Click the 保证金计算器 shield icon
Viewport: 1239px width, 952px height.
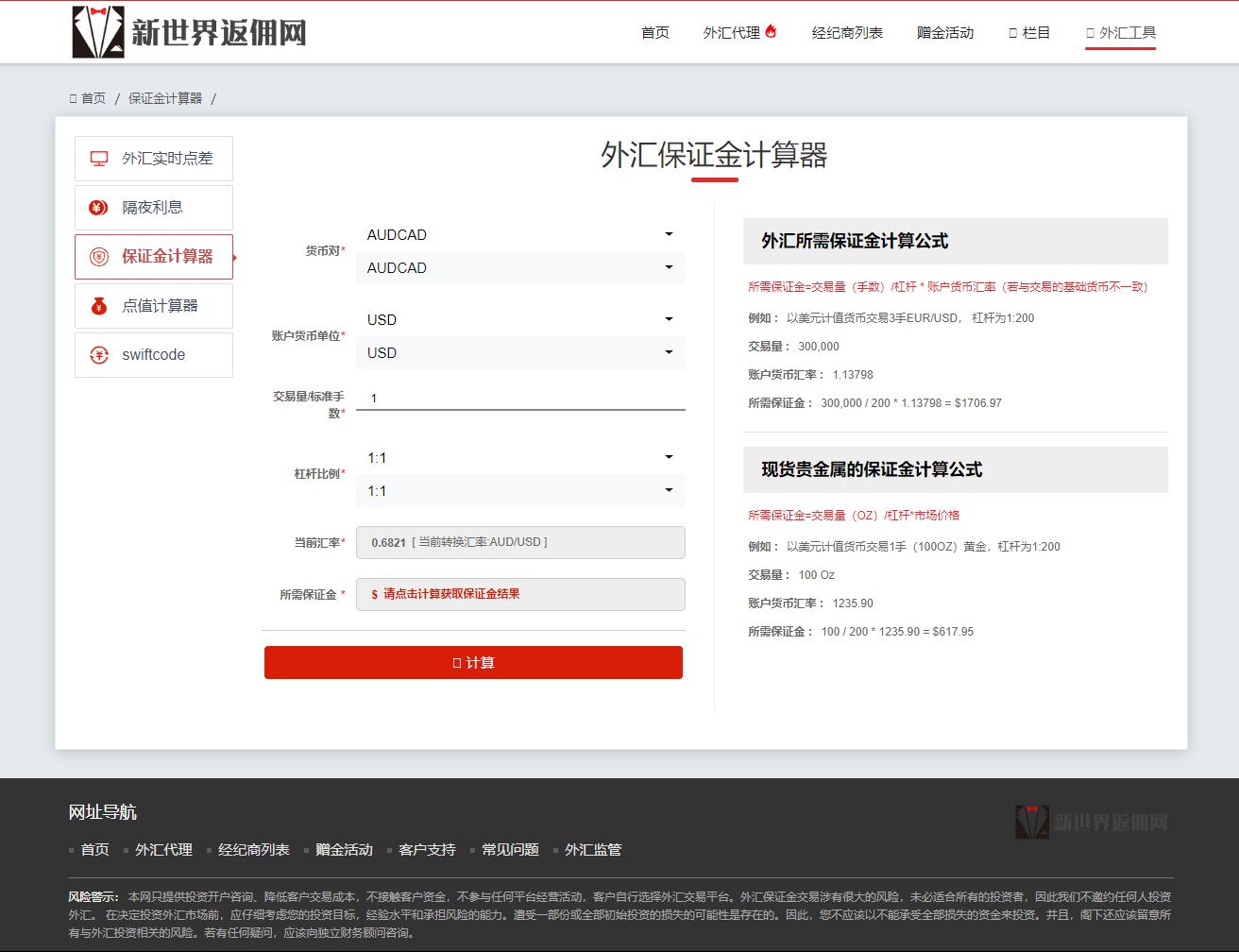(97, 256)
